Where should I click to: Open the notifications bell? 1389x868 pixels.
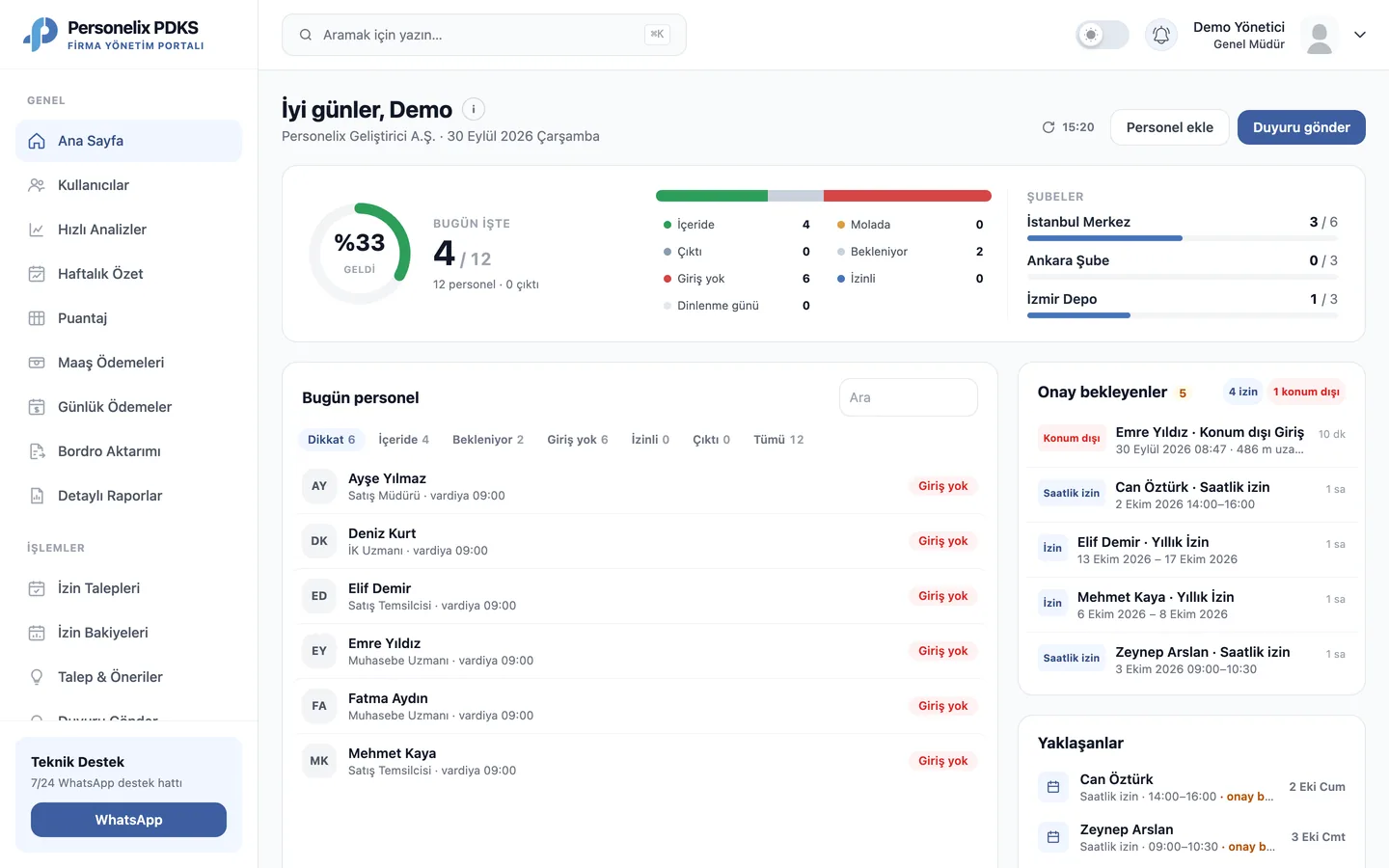coord(1161,35)
